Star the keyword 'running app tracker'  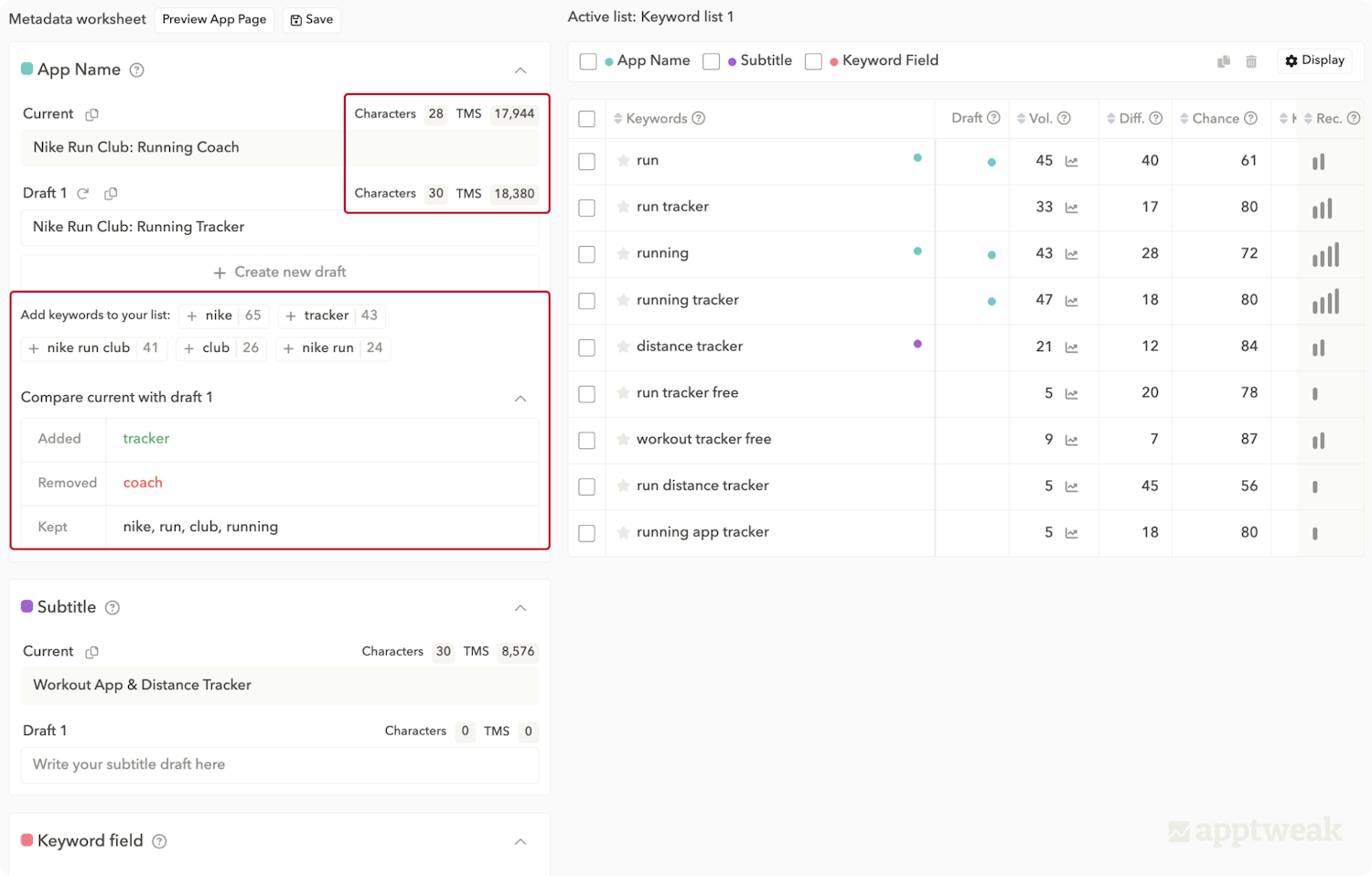click(623, 533)
